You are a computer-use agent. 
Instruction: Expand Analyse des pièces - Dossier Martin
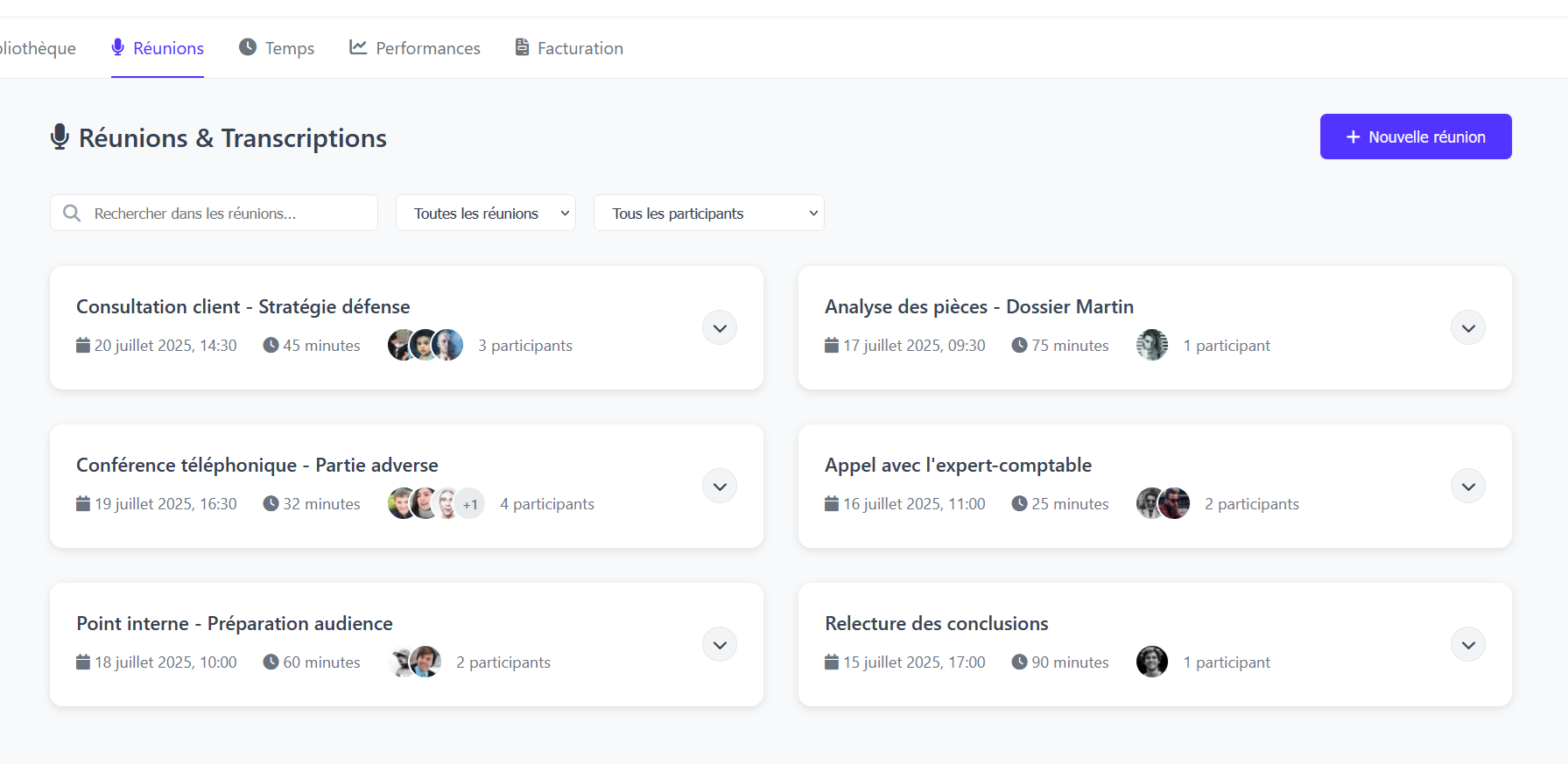[1468, 328]
